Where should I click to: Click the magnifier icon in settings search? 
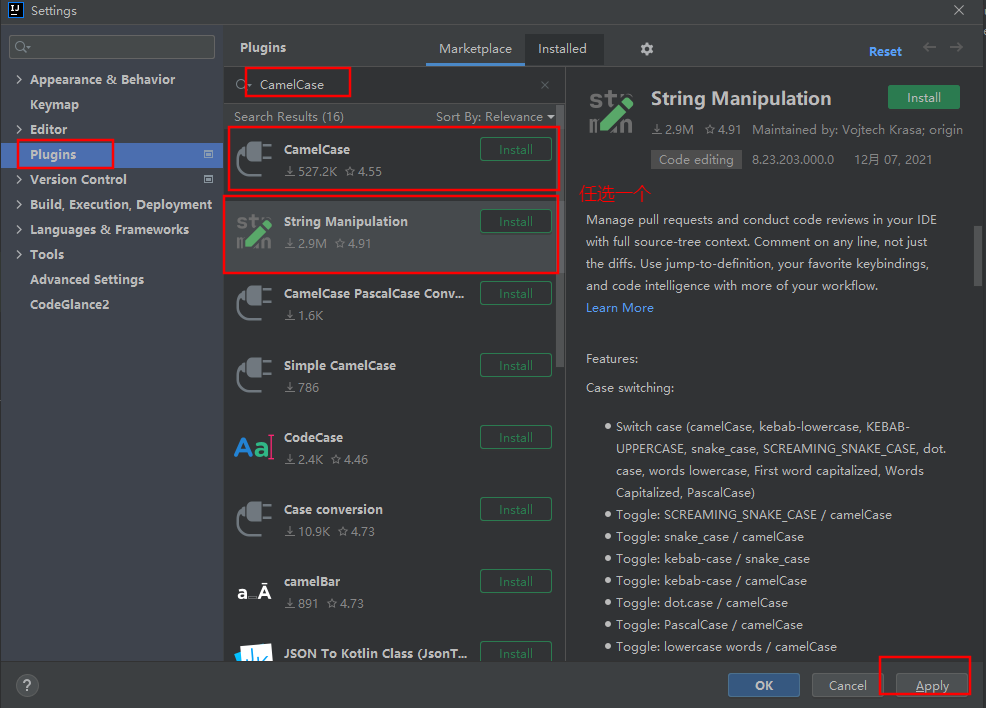pyautogui.click(x=22, y=47)
